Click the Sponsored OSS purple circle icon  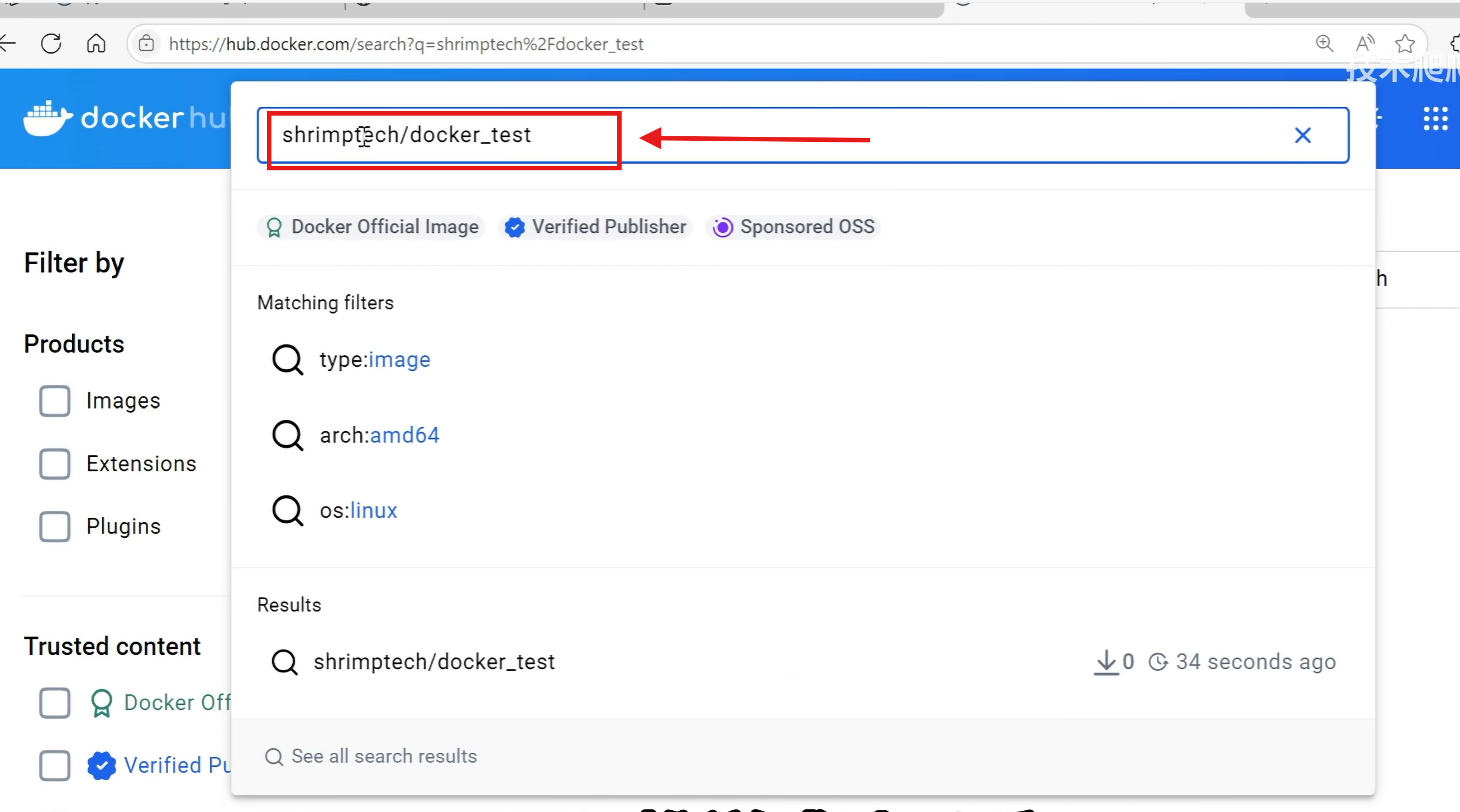pyautogui.click(x=723, y=227)
